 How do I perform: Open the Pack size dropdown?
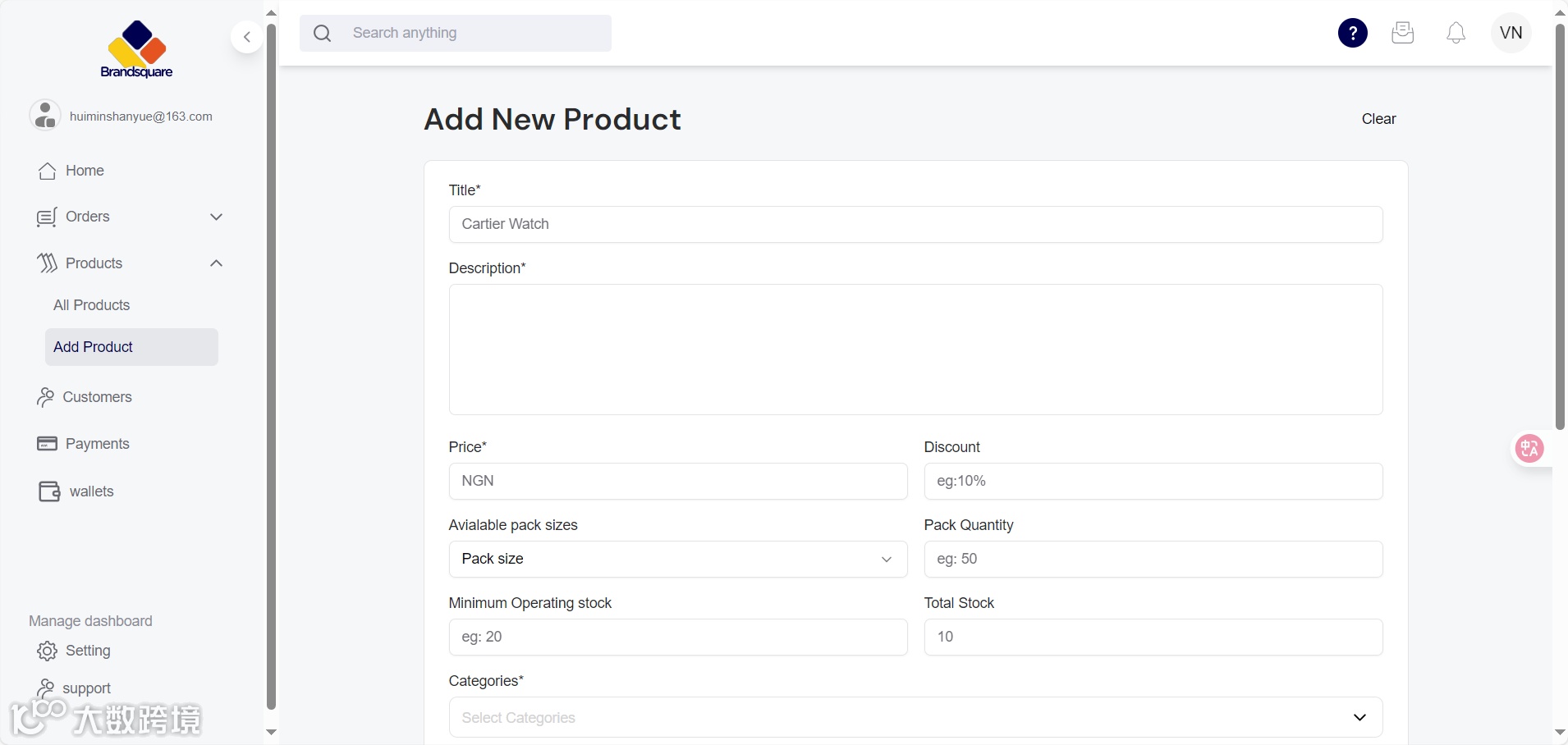pos(677,559)
